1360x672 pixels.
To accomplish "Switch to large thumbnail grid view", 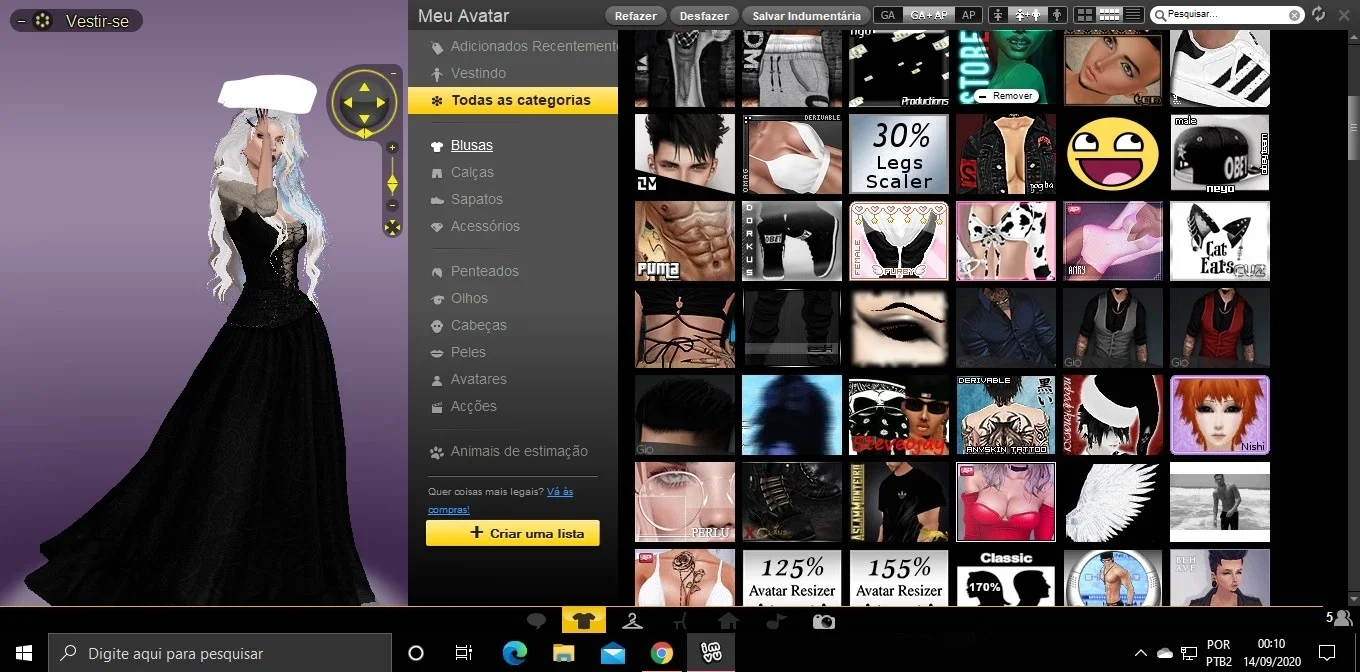I will pyautogui.click(x=1085, y=15).
